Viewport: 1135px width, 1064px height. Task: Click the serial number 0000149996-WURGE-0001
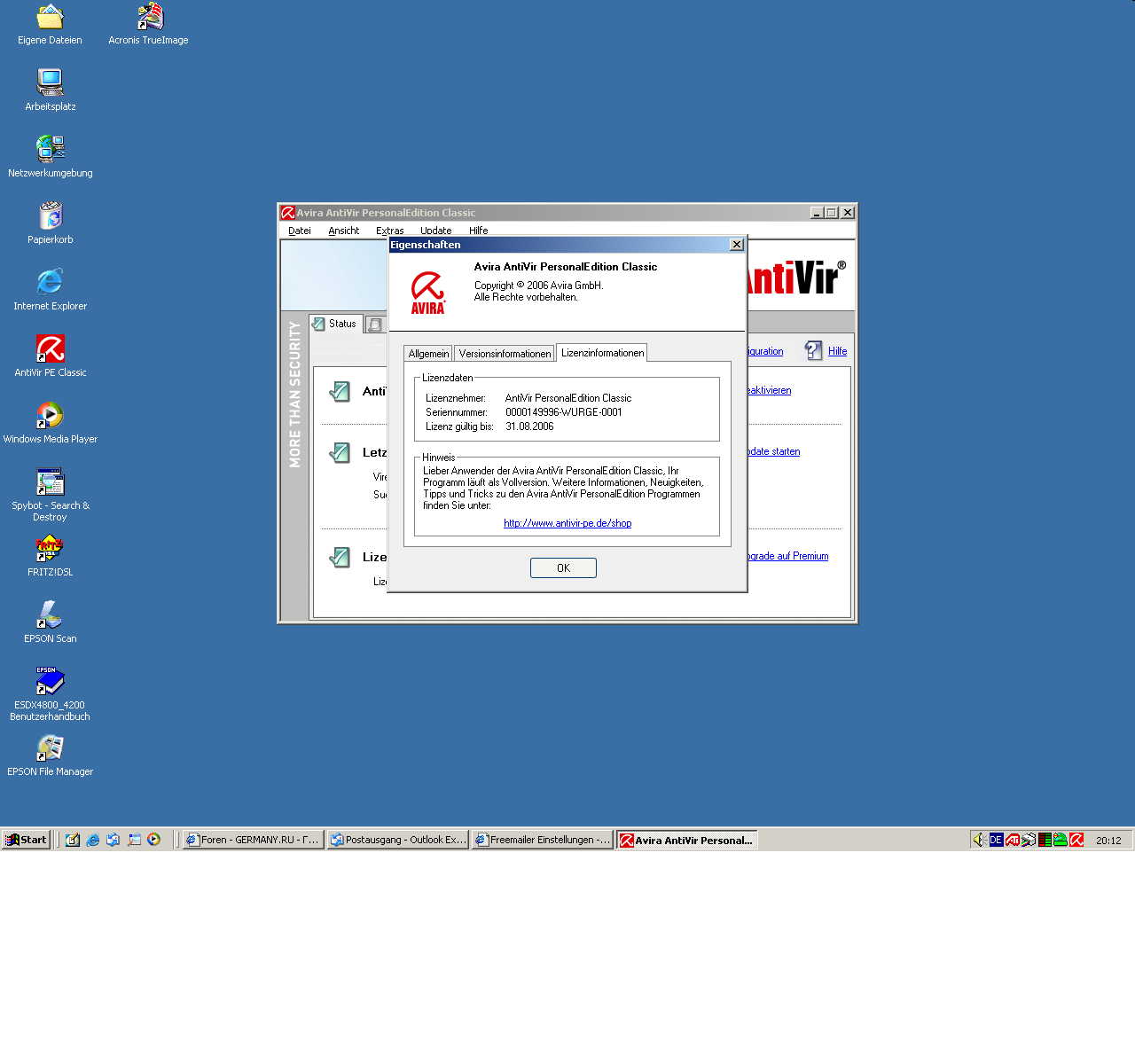click(x=564, y=412)
